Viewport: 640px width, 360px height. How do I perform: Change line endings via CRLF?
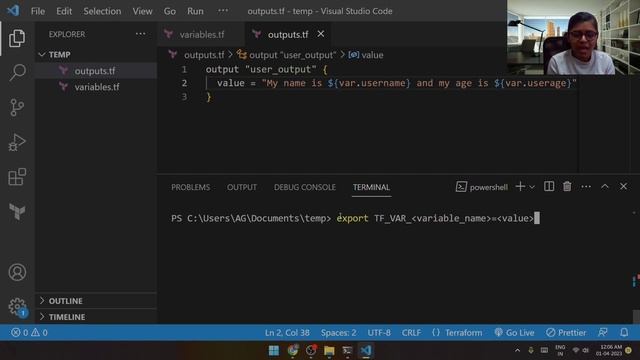(411, 333)
